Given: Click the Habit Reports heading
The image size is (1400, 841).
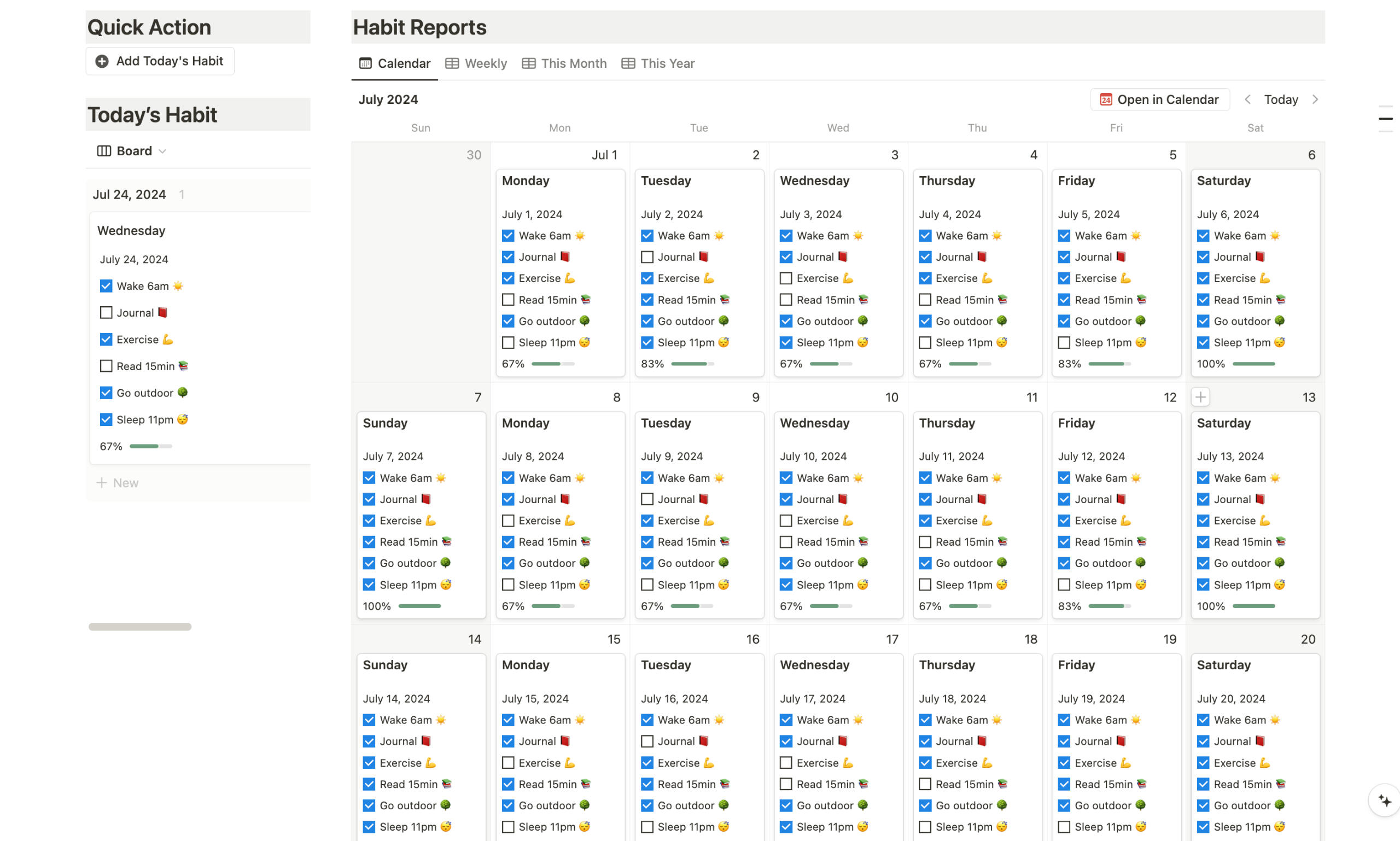Looking at the screenshot, I should coord(419,27).
